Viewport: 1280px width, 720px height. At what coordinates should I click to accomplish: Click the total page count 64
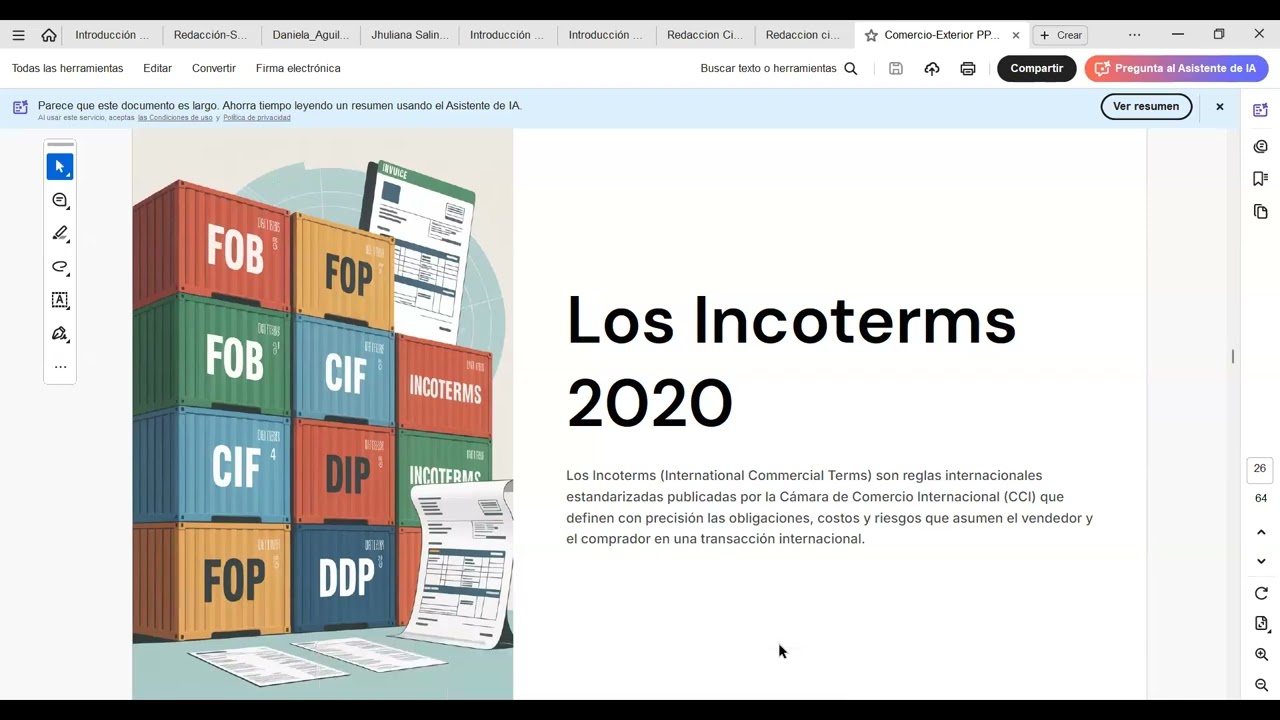(1261, 498)
